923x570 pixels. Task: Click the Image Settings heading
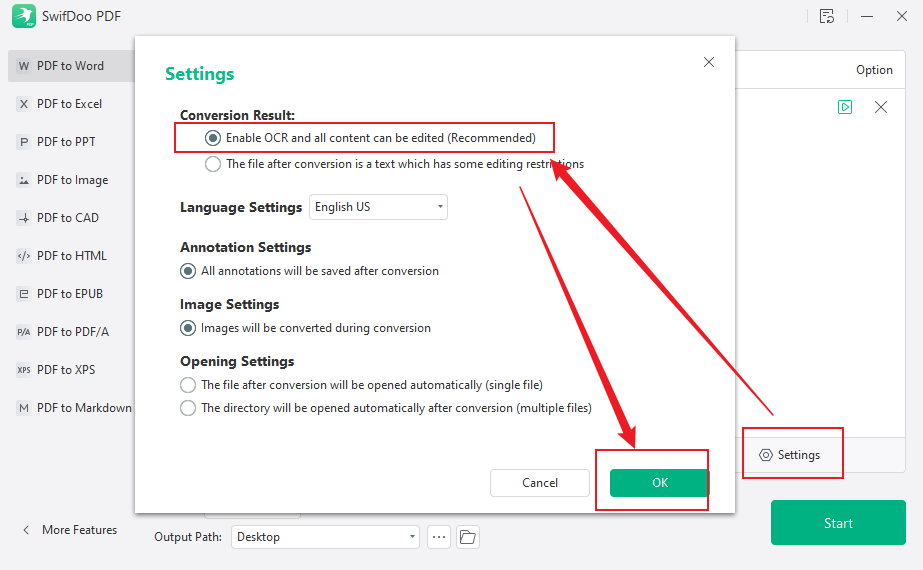point(230,304)
